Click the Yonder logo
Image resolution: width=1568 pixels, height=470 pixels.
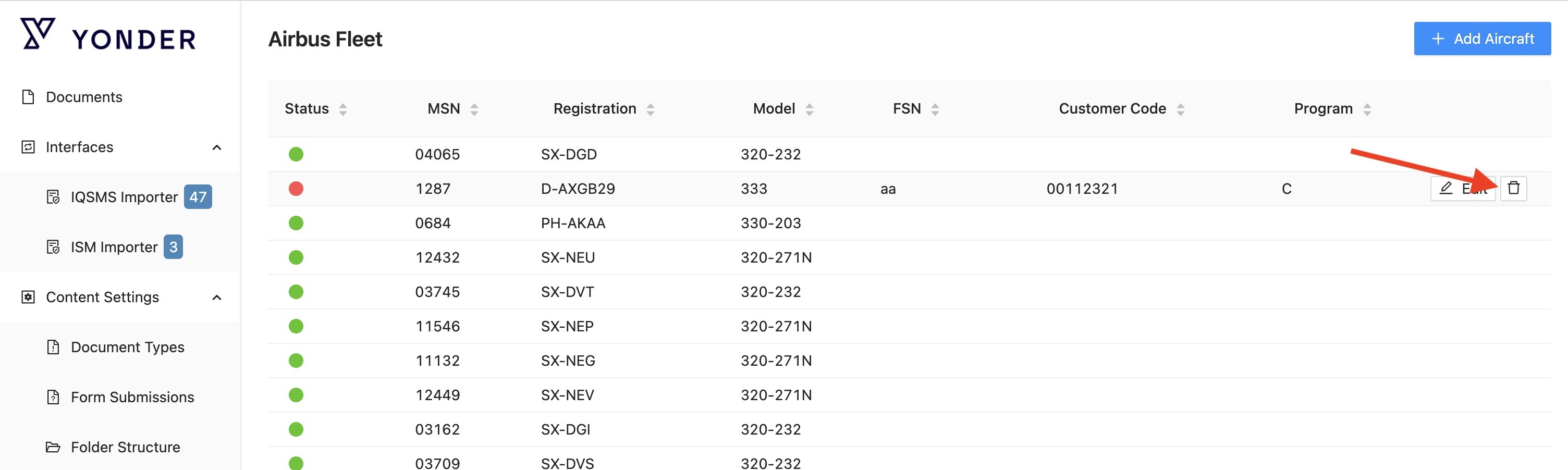pos(108,35)
